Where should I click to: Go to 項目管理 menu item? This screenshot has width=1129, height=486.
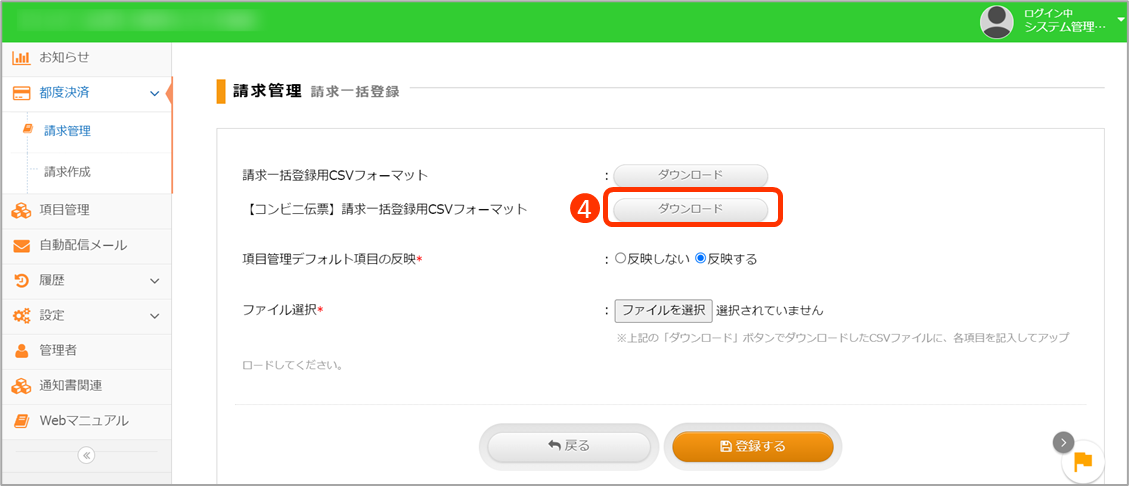tap(64, 210)
